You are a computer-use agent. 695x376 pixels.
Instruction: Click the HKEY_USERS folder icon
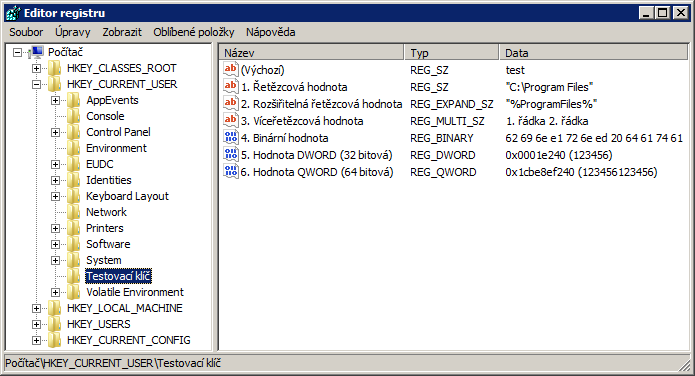coord(55,324)
